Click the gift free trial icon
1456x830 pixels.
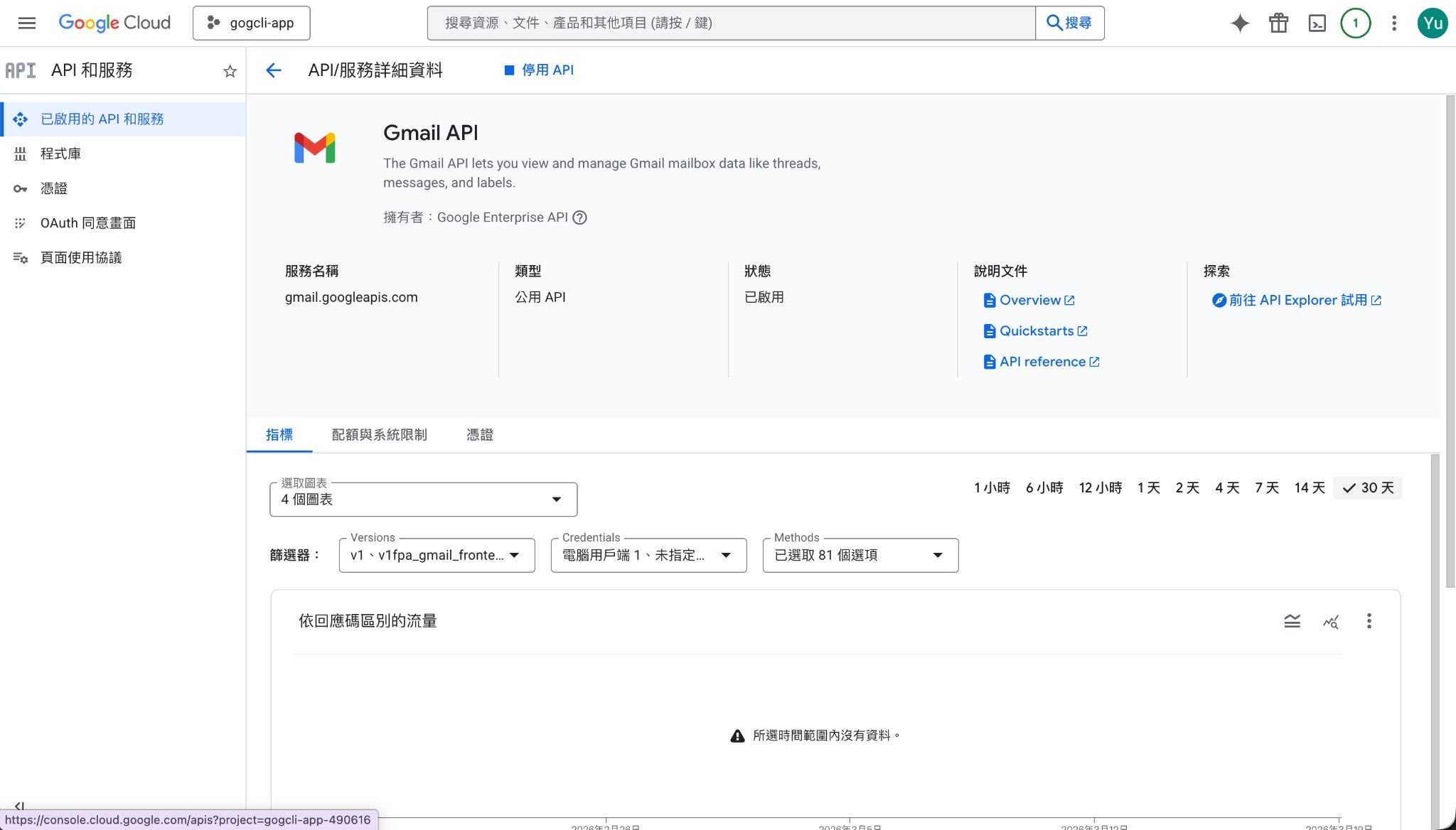[1278, 23]
